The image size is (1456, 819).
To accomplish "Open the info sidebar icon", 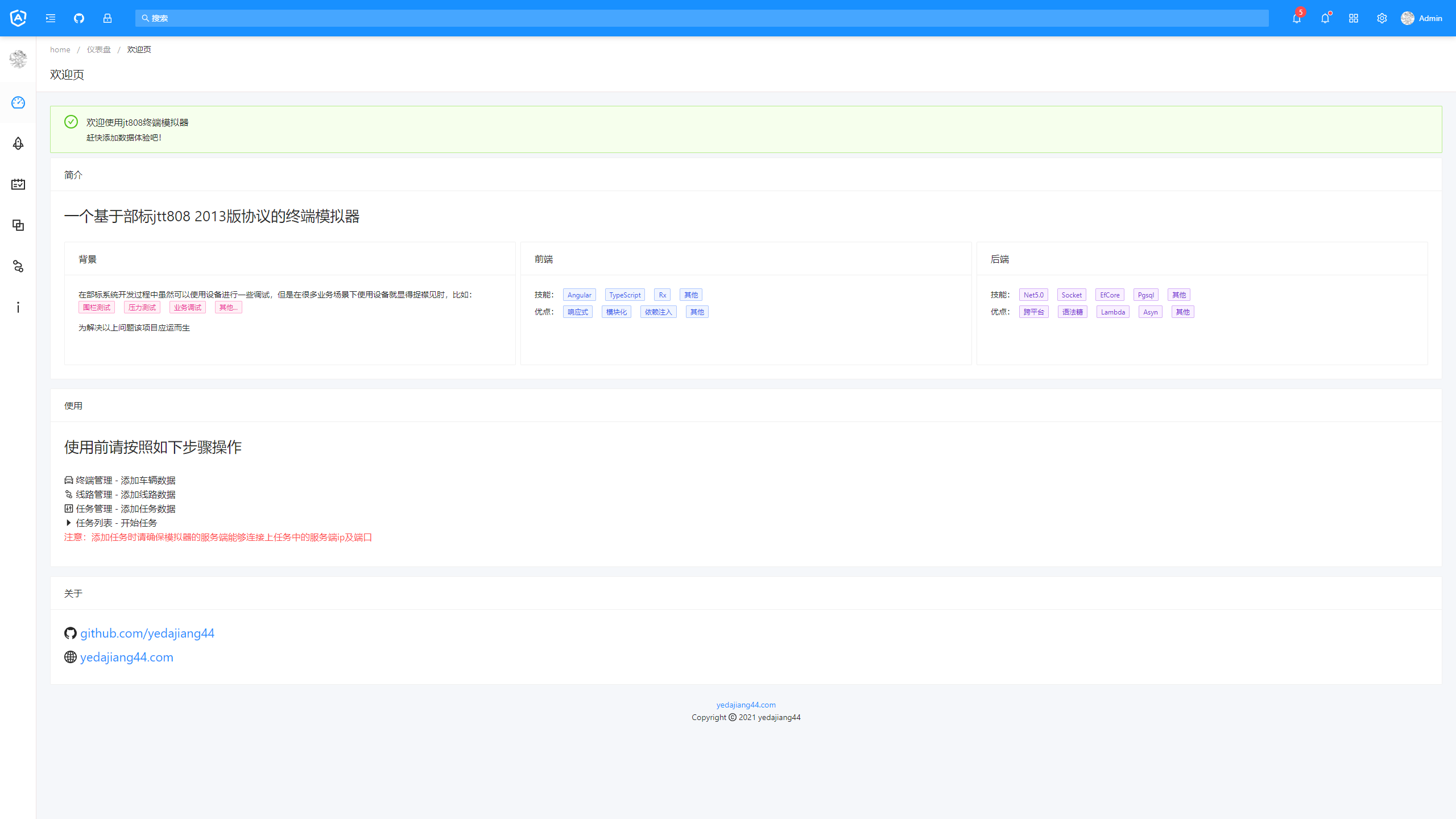I will click(x=18, y=307).
